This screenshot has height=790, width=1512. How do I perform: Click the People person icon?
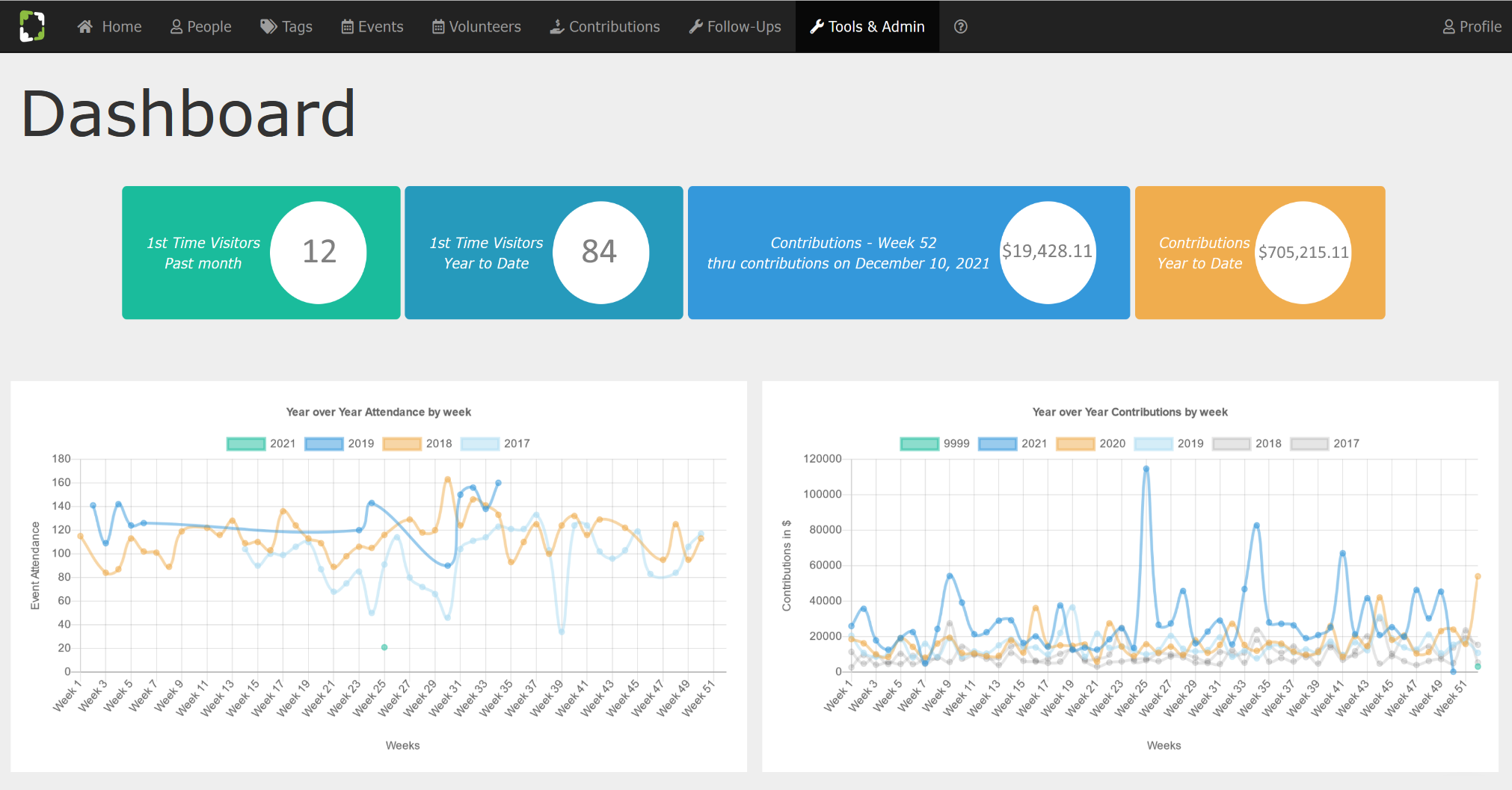click(x=176, y=27)
